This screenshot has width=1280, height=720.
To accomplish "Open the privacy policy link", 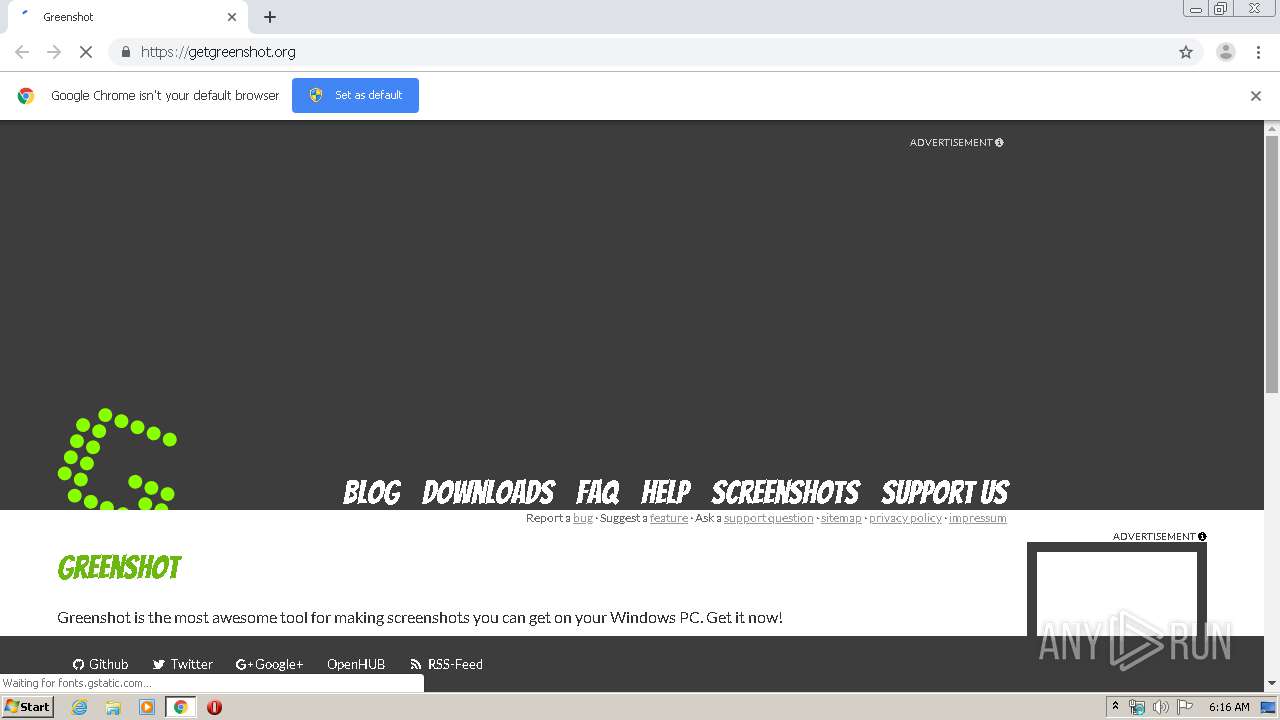I will (x=905, y=518).
